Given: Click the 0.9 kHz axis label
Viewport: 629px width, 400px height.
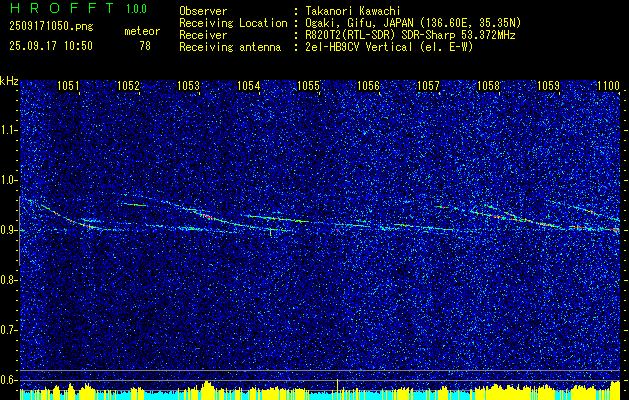Looking at the screenshot, I should [x=8, y=230].
